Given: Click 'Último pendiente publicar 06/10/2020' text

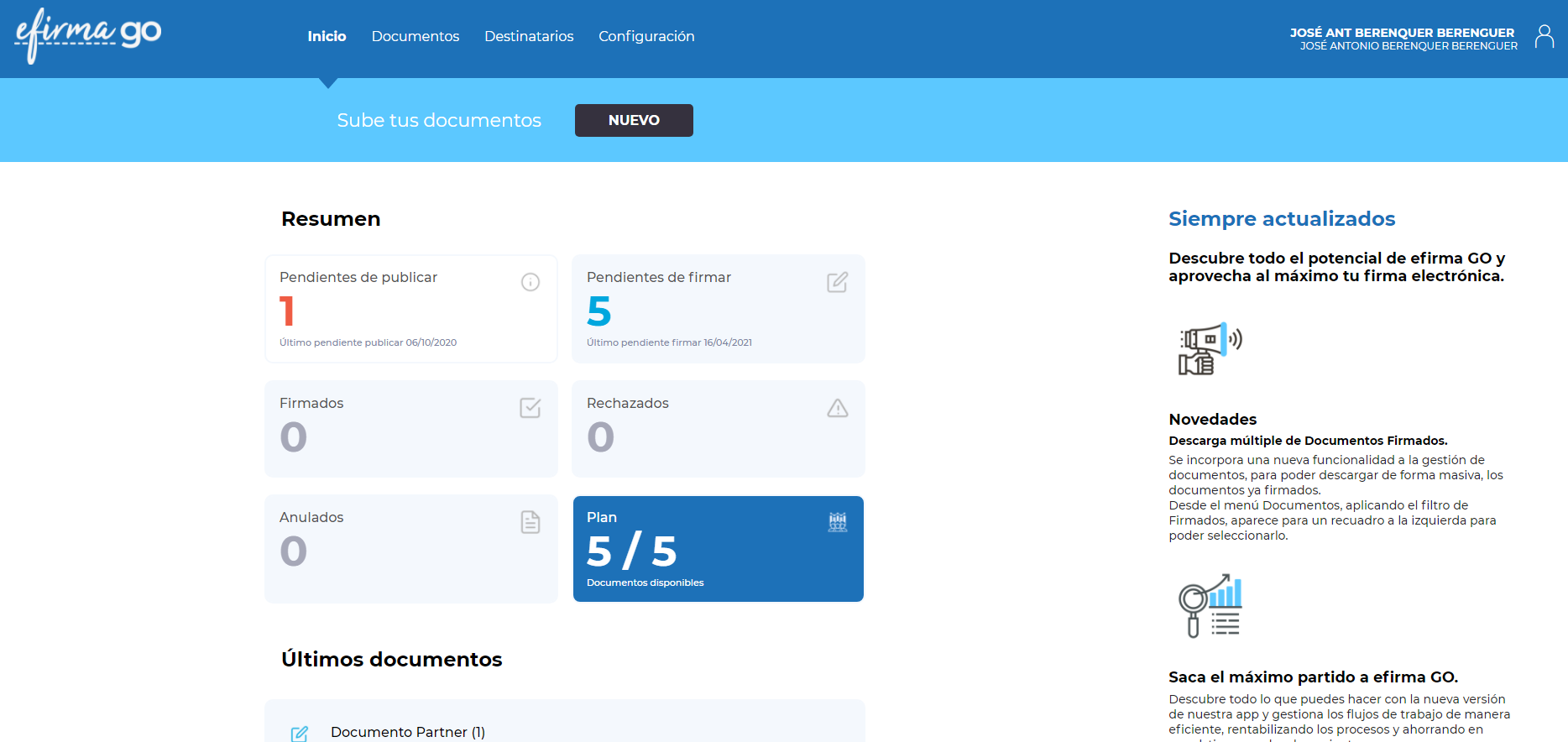Looking at the screenshot, I should point(368,342).
